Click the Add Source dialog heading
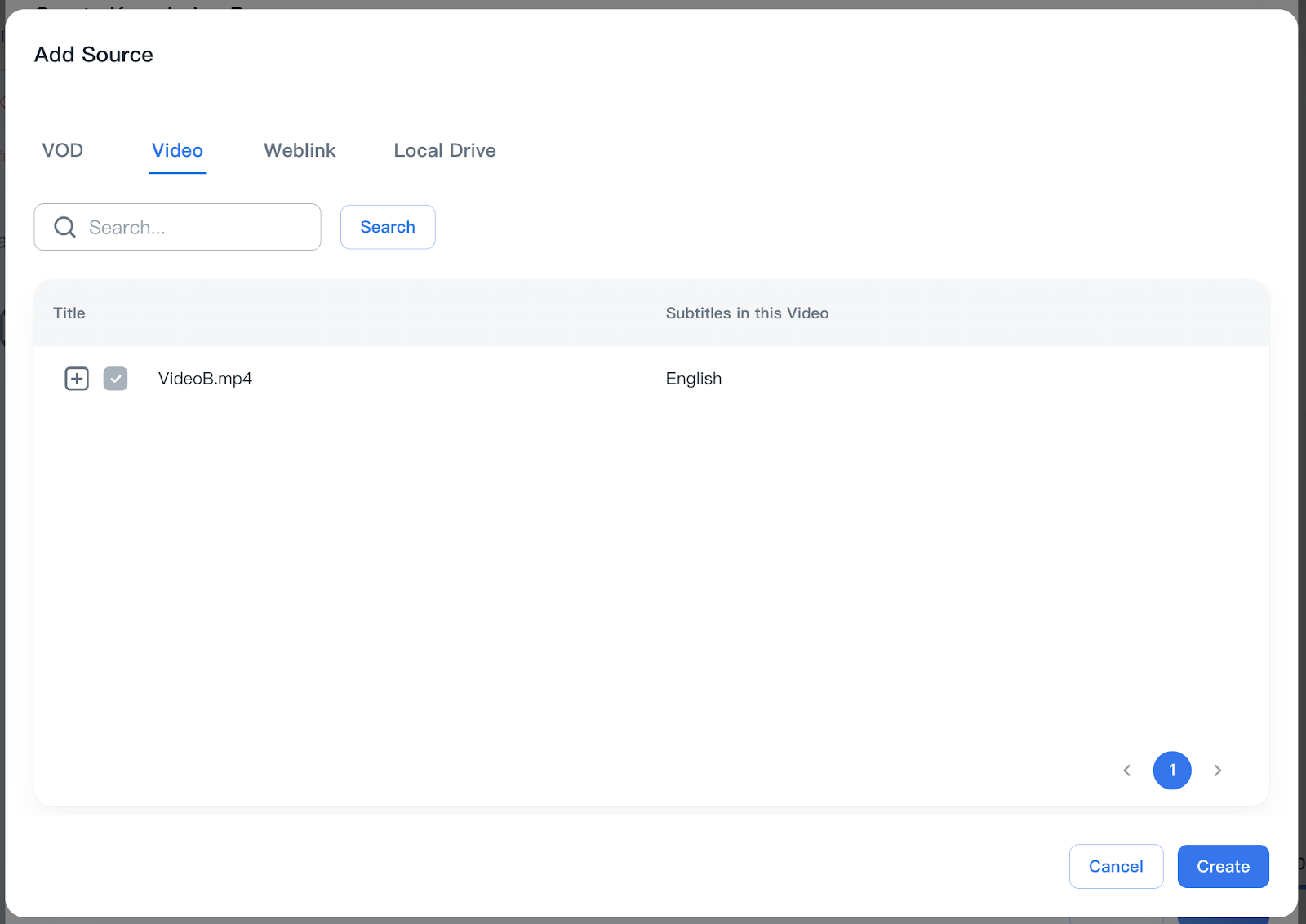Image resolution: width=1306 pixels, height=924 pixels. tap(93, 54)
